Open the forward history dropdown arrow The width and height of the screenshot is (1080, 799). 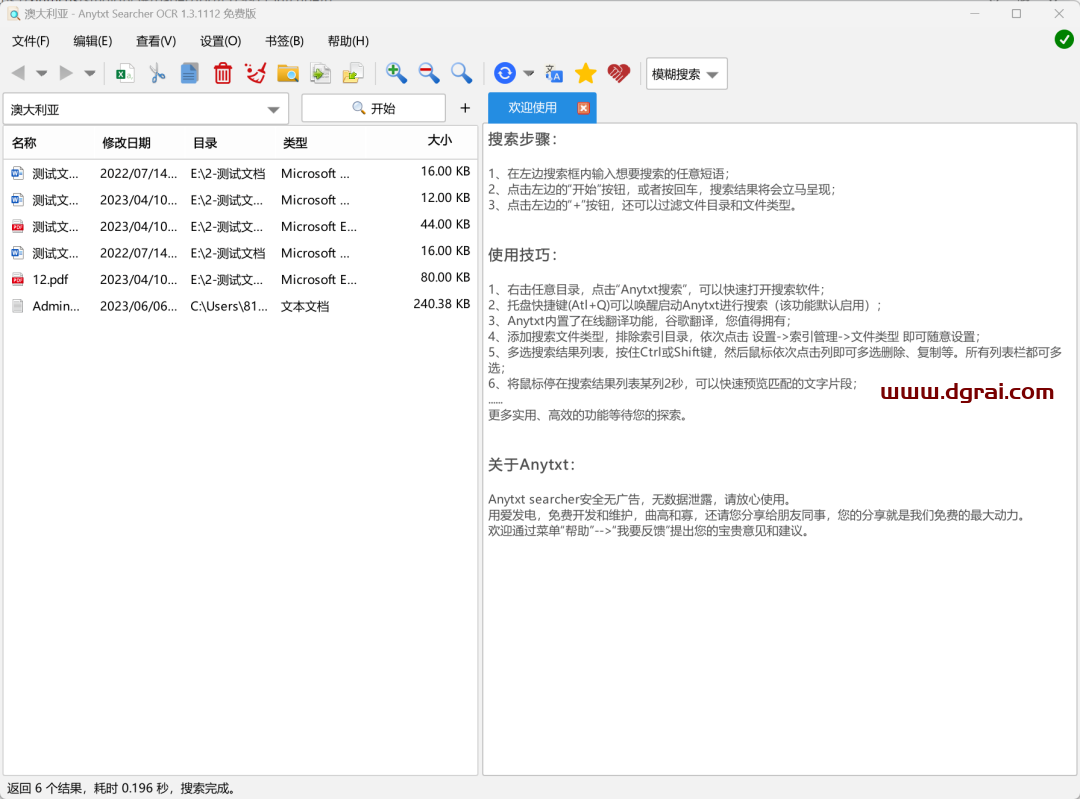[x=90, y=73]
